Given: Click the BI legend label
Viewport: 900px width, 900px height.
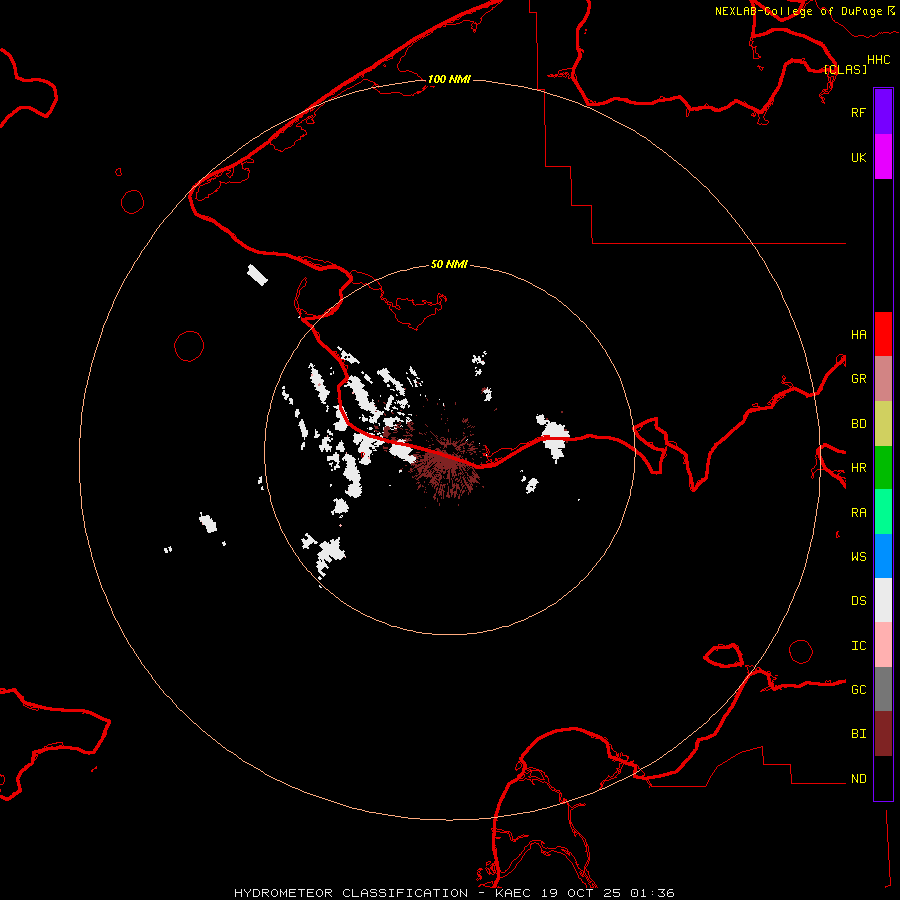Looking at the screenshot, I should click(x=858, y=734).
